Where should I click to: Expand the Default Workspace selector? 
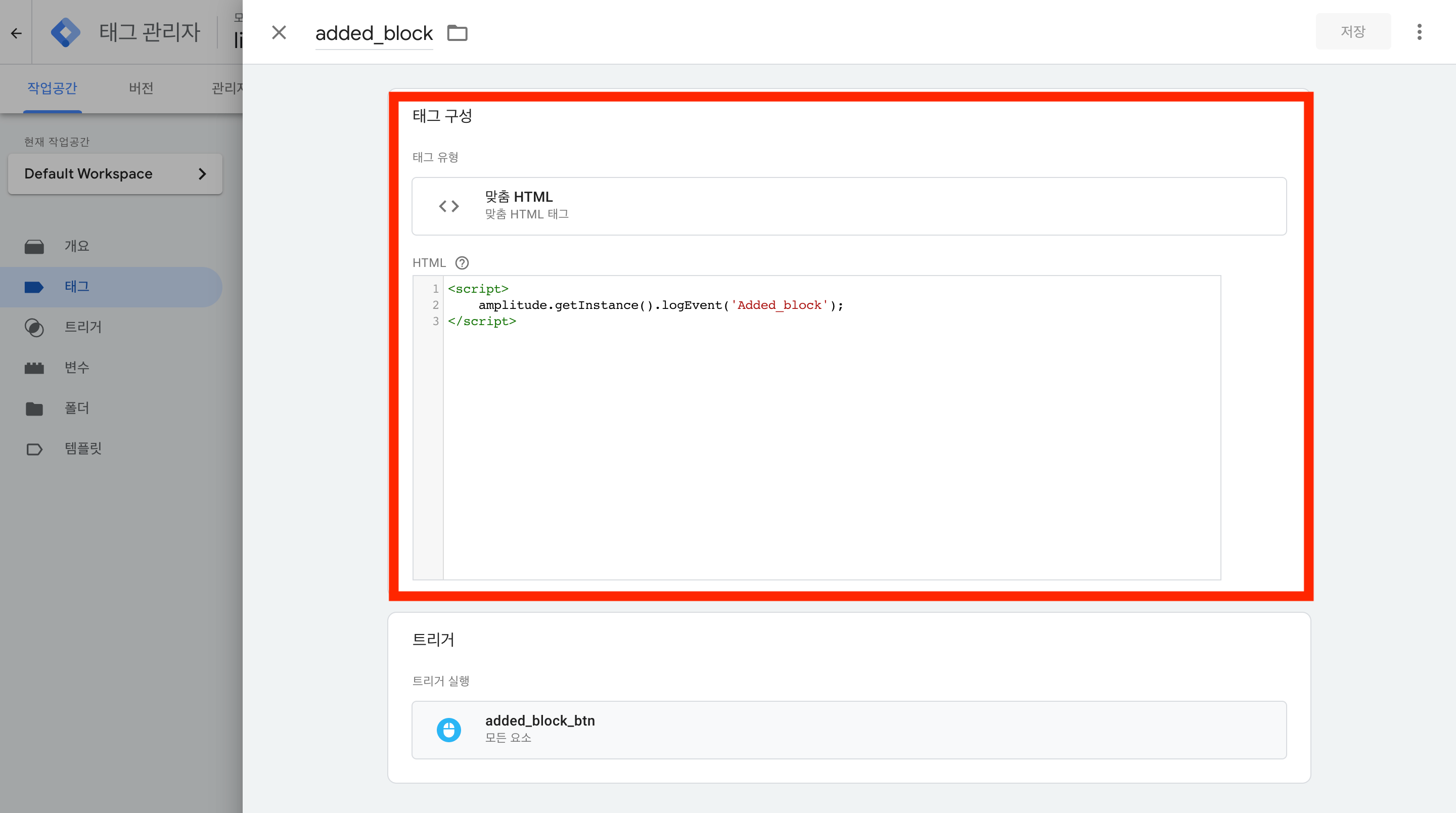point(115,174)
